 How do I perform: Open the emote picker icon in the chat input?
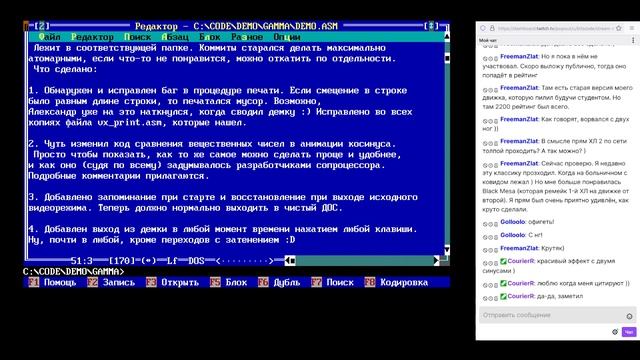pyautogui.click(x=629, y=316)
